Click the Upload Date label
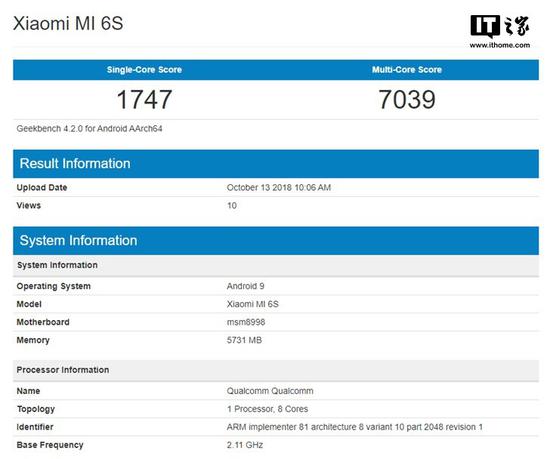This screenshot has width=550, height=459. point(42,188)
